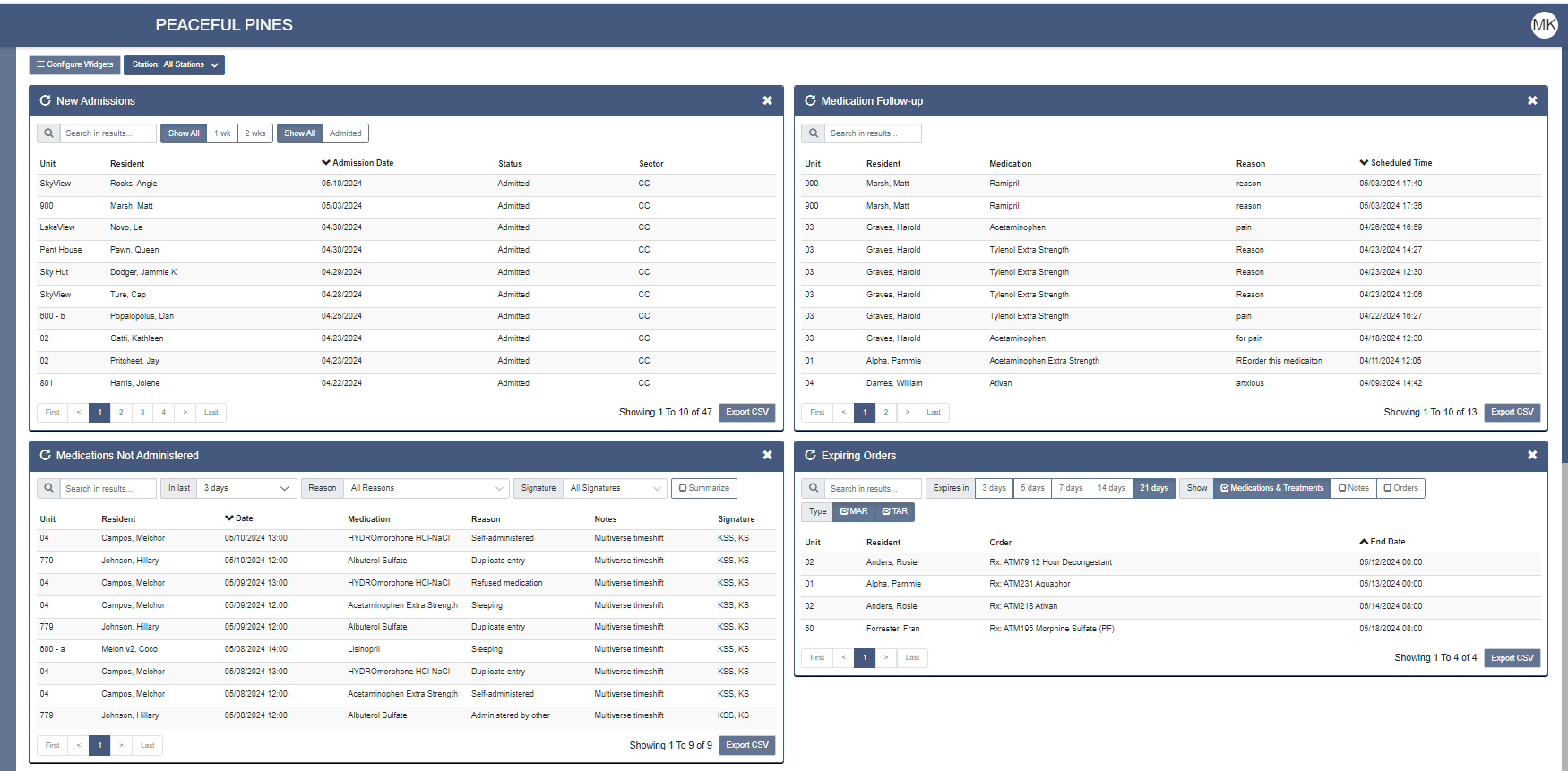Refresh the New Admissions widget

[45, 101]
